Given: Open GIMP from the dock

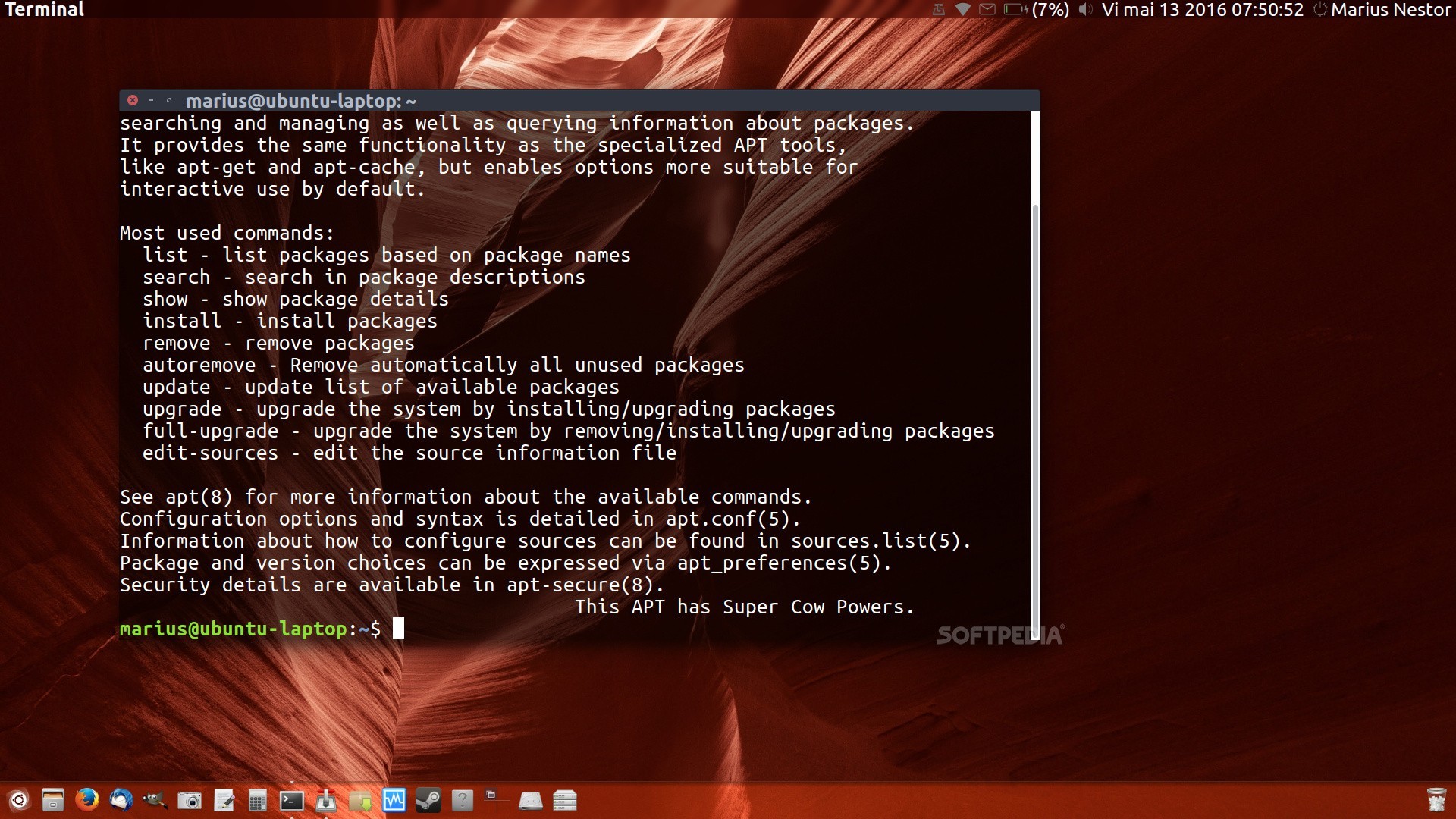Looking at the screenshot, I should click(x=155, y=800).
